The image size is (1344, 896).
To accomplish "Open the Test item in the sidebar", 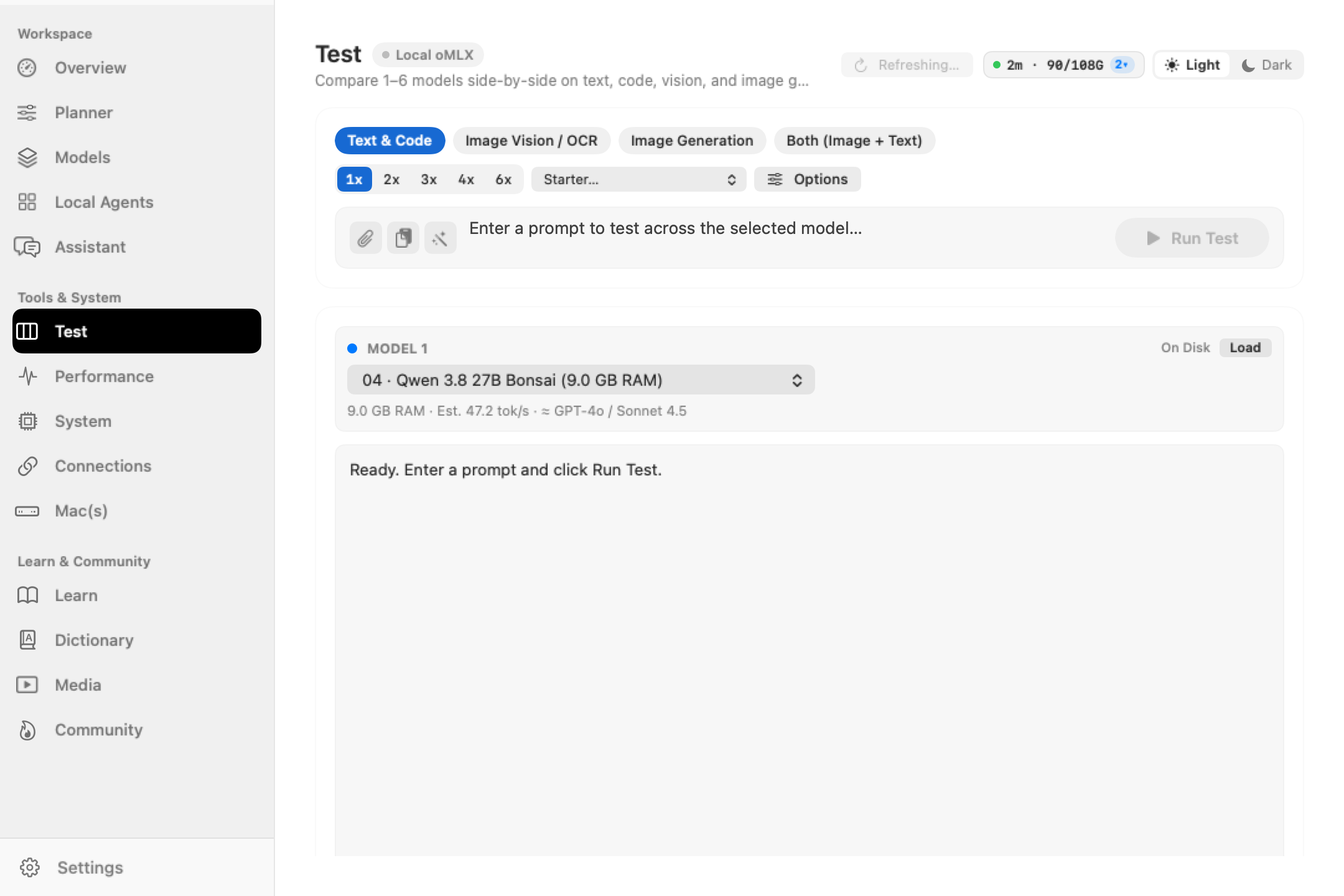I will (x=137, y=331).
